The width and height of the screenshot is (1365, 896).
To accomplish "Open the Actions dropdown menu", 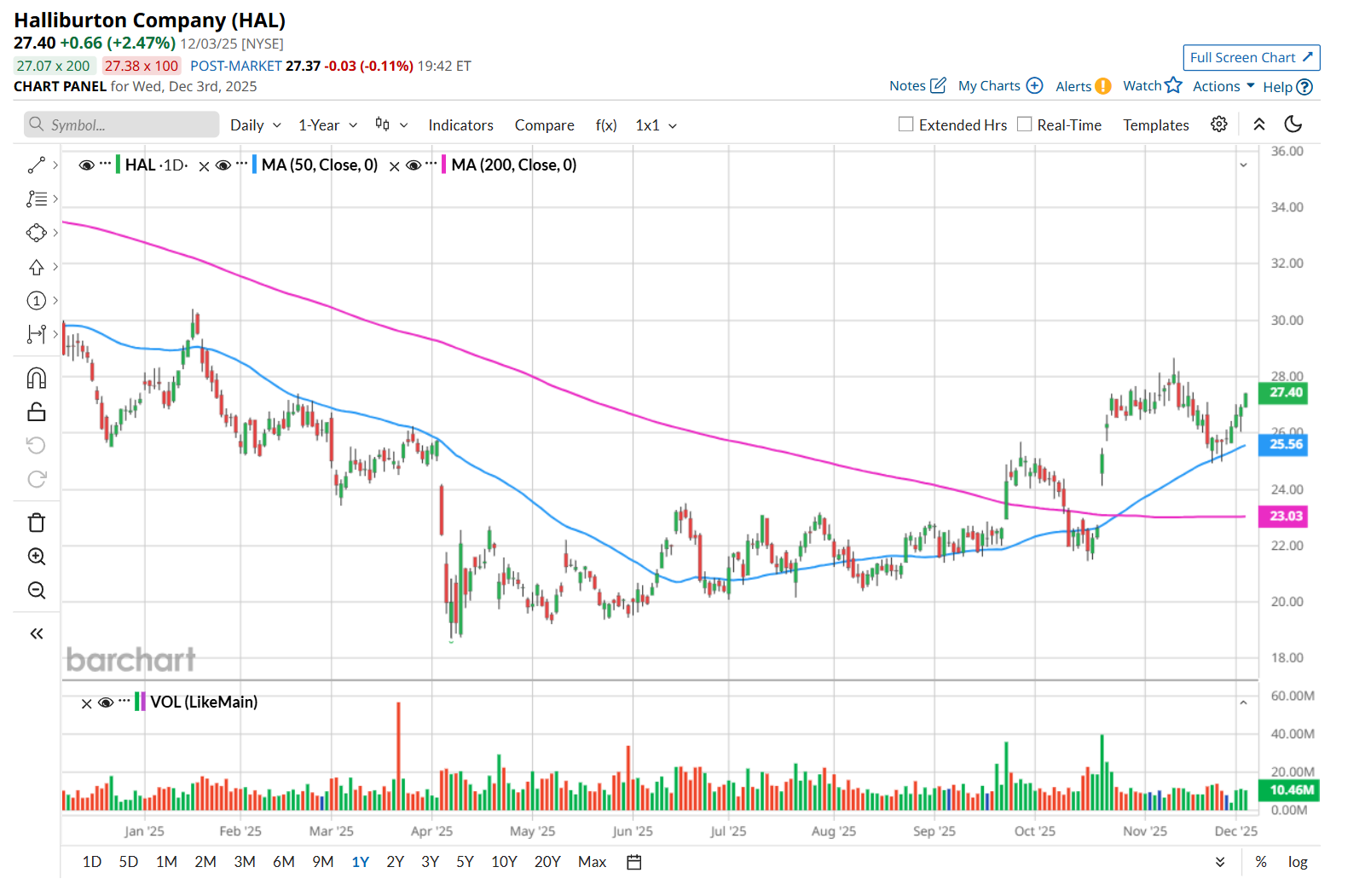I will [x=1223, y=86].
